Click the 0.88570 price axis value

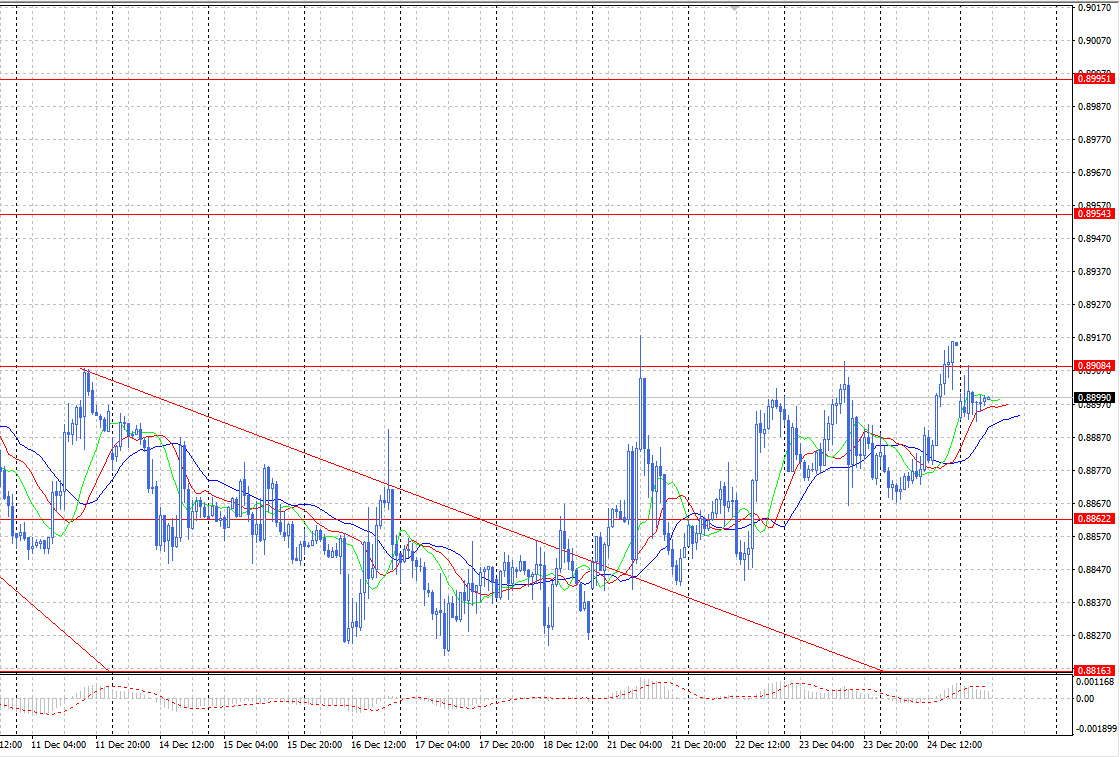pyautogui.click(x=1094, y=536)
